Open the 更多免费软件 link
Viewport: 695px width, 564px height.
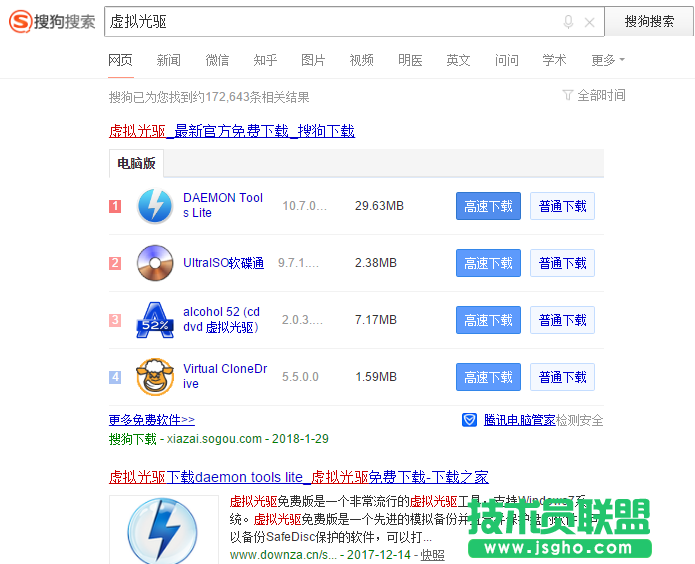coord(152,420)
